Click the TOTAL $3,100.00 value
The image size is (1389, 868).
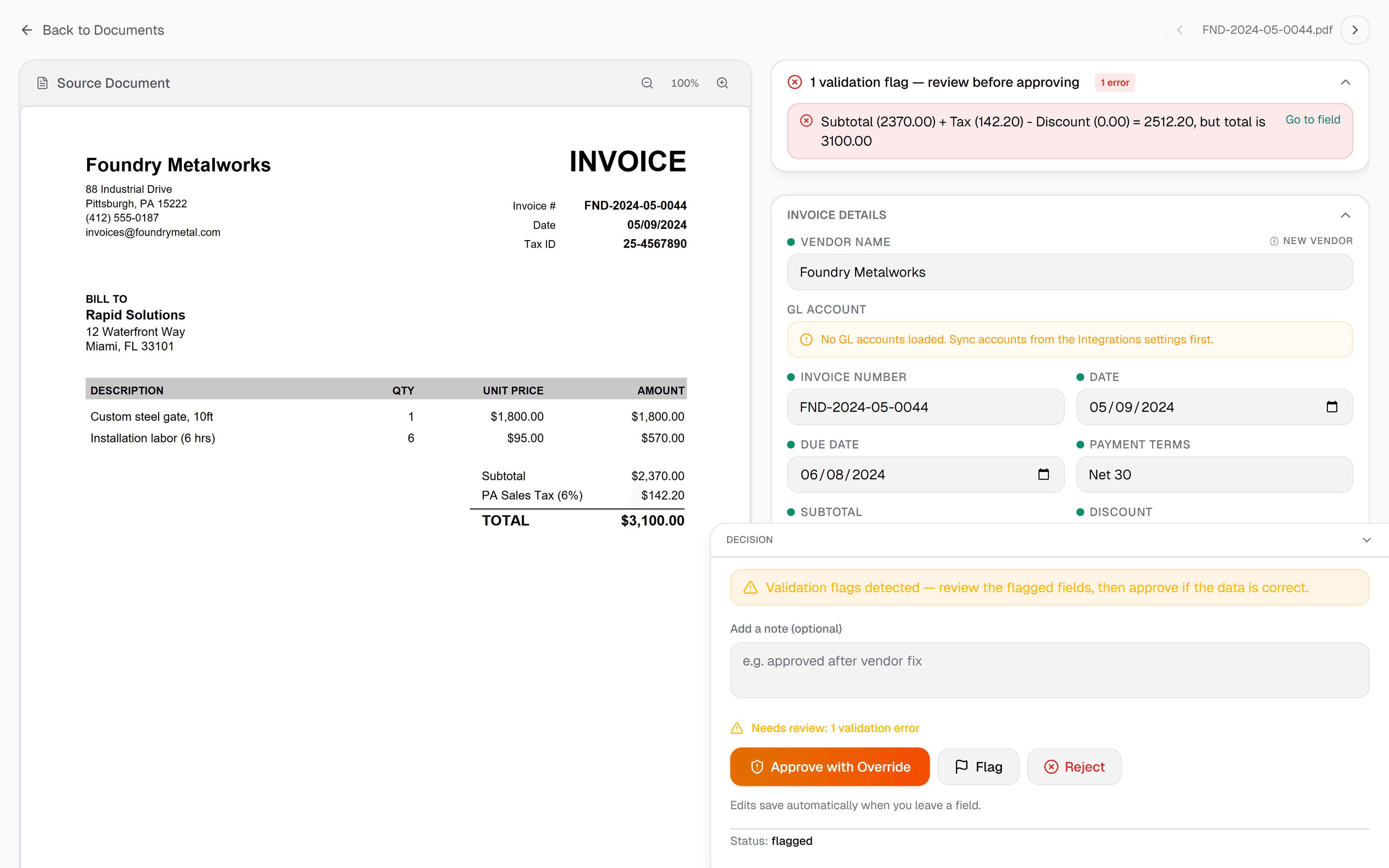(x=653, y=521)
